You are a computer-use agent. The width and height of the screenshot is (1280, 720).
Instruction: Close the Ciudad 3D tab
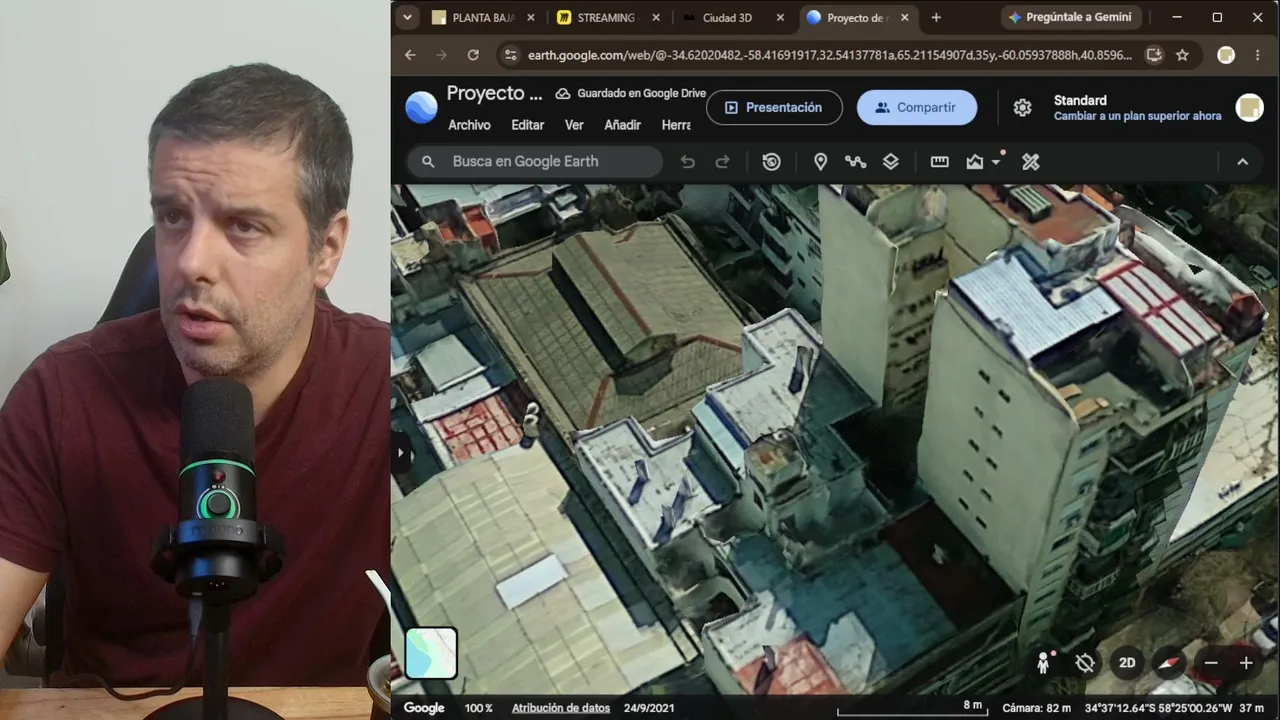pos(780,17)
